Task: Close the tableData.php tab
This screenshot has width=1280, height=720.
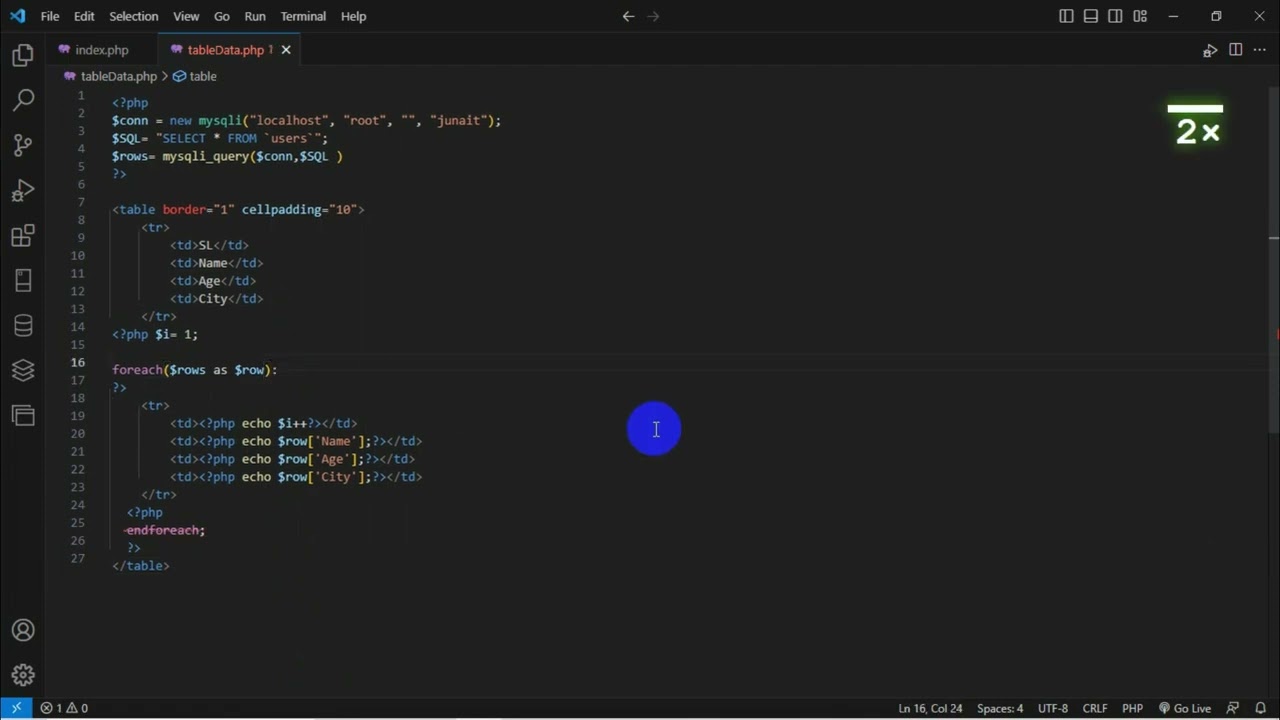Action: coord(286,50)
